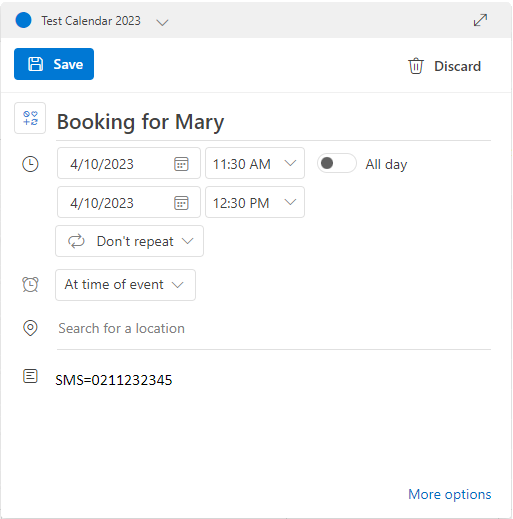Viewport: 513px width, 519px height.
Task: Open the At time of event reminder dropdown
Action: 125,285
